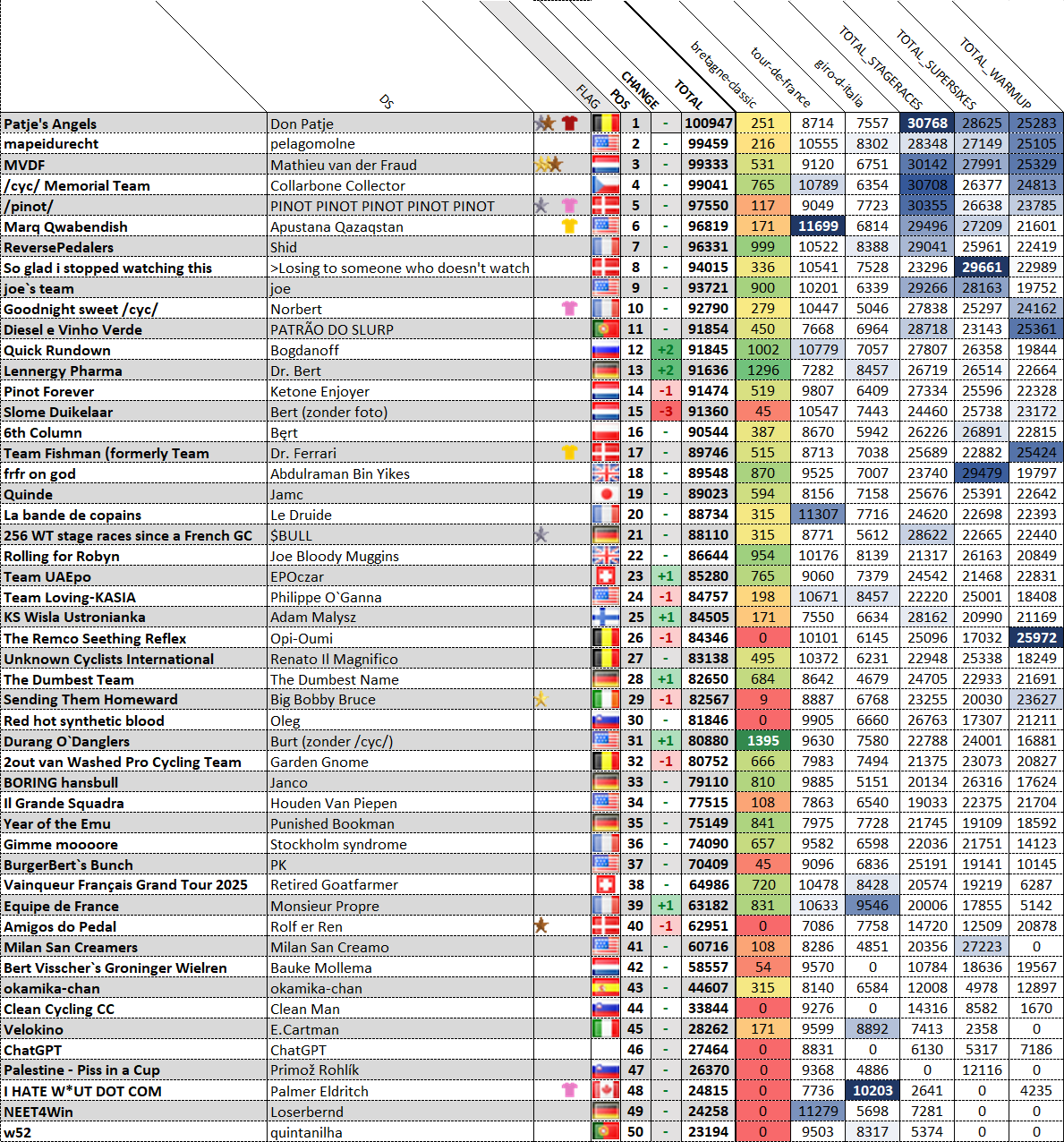Click the Finnish flag in KS Wisla Ustronianka row
Viewport: 1064px width, 1142px height.
pyautogui.click(x=606, y=617)
